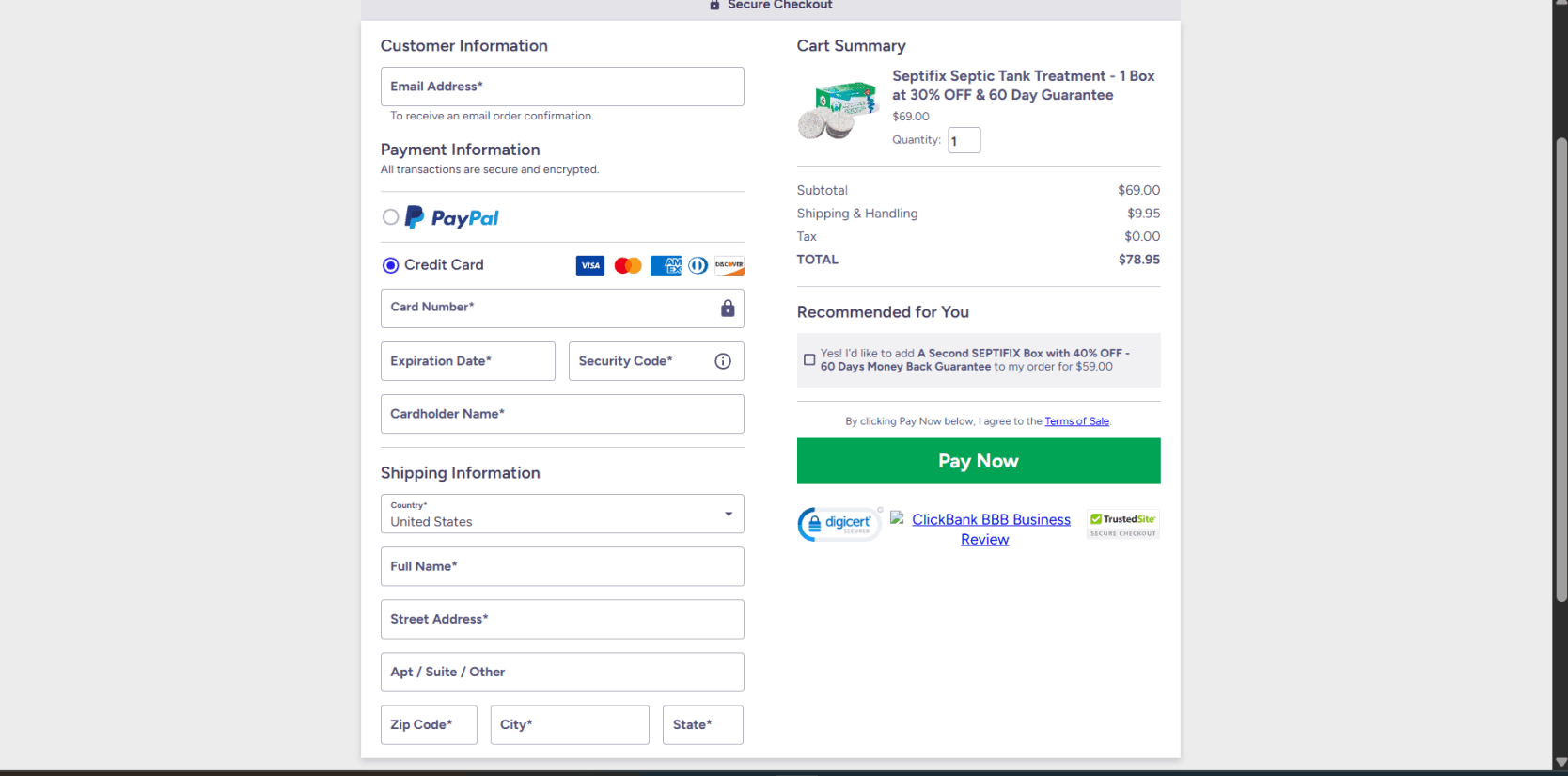Select PayPal as payment method
Image resolution: width=1568 pixels, height=776 pixels.
point(390,216)
